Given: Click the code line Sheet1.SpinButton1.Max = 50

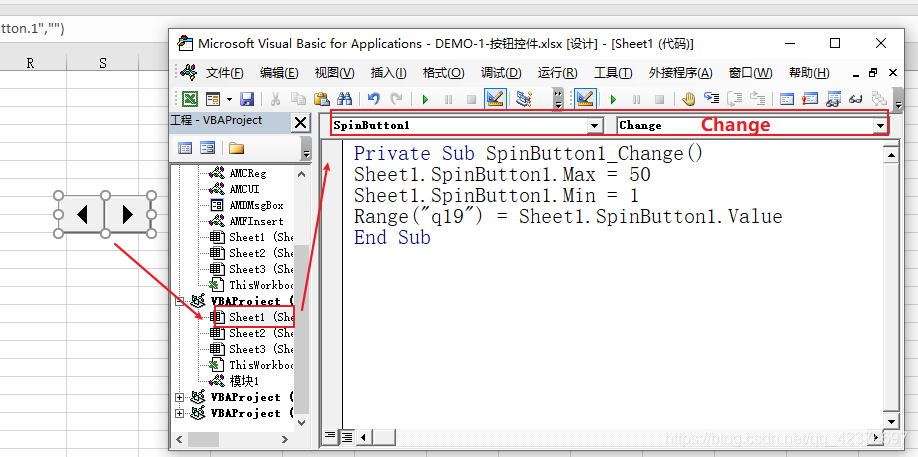Looking at the screenshot, I should point(502,174).
